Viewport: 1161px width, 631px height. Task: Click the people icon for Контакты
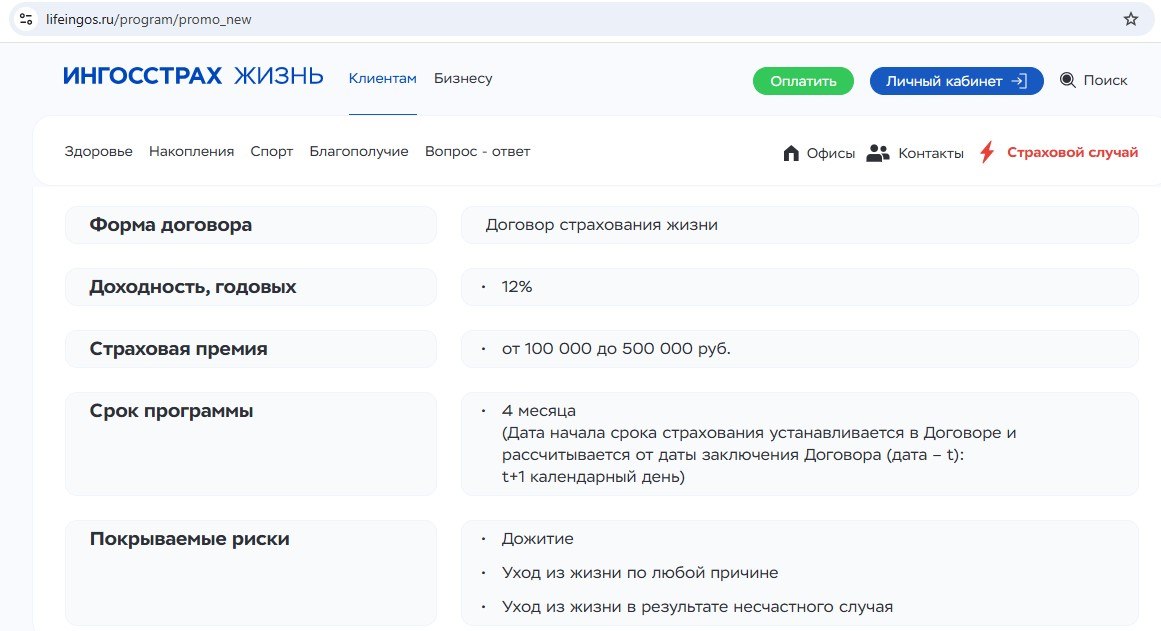(x=877, y=153)
